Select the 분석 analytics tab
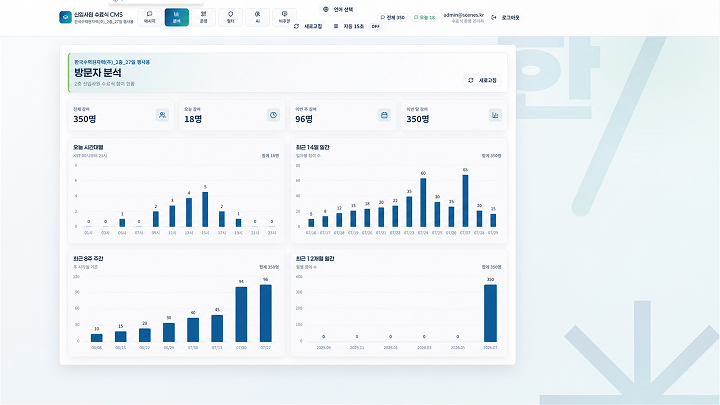The height and width of the screenshot is (405, 720). click(176, 17)
